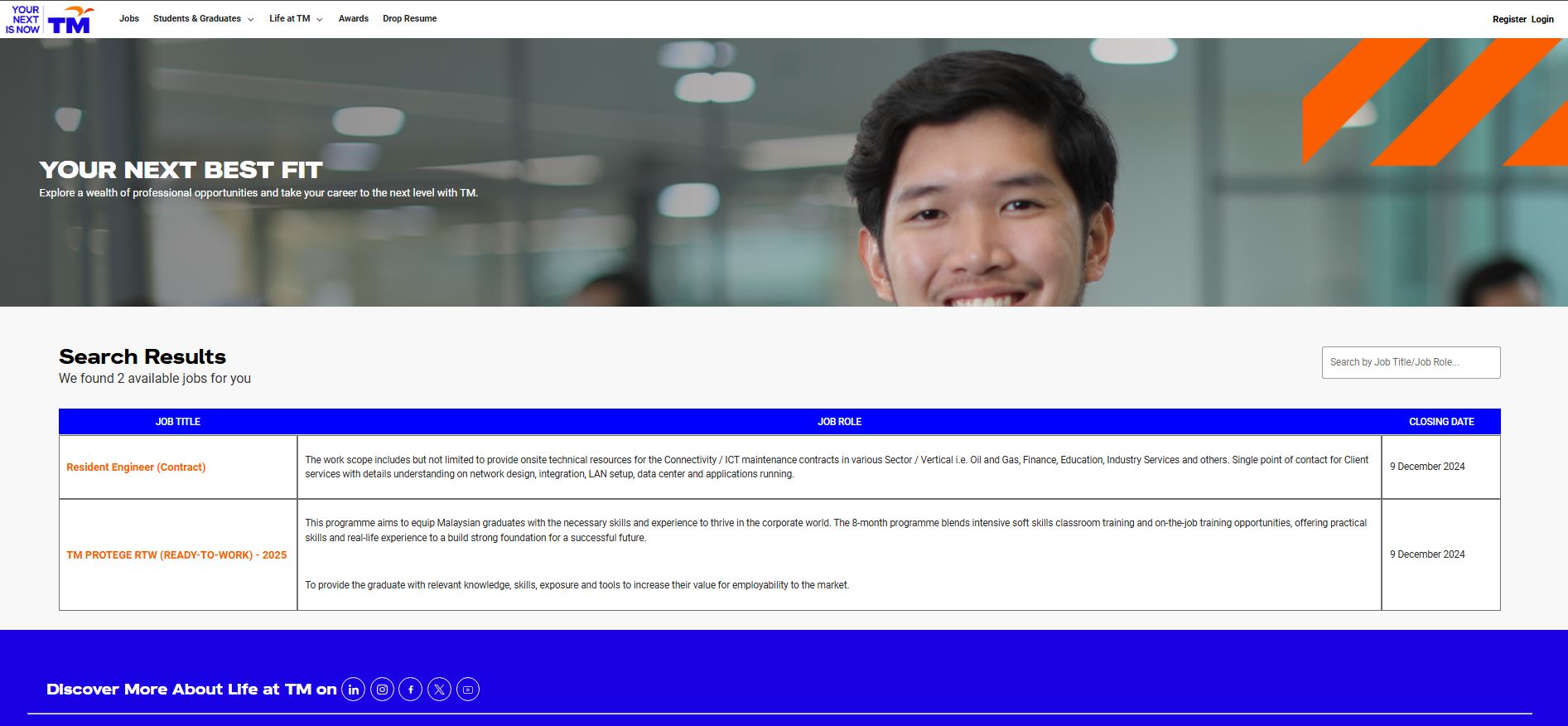Click the Resident Engineer job role description
The height and width of the screenshot is (726, 1568).
[837, 467]
